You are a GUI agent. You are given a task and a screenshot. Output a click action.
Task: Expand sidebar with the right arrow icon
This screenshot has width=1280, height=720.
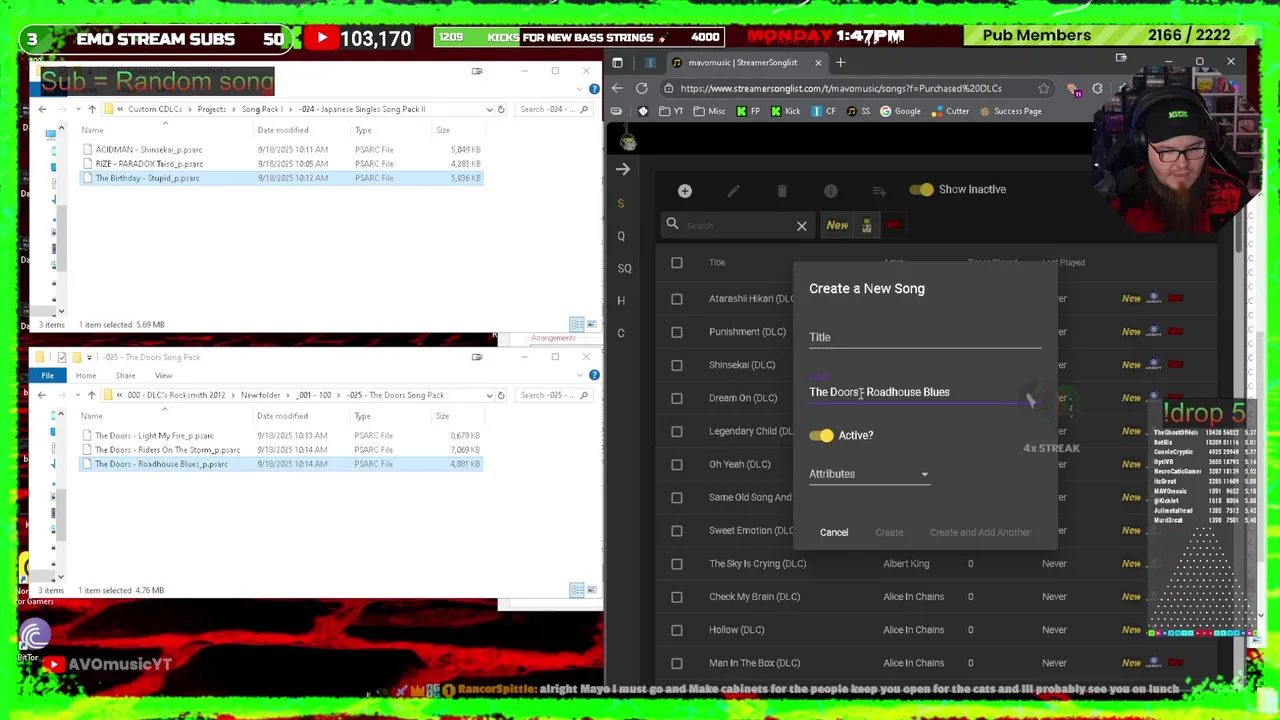(623, 169)
